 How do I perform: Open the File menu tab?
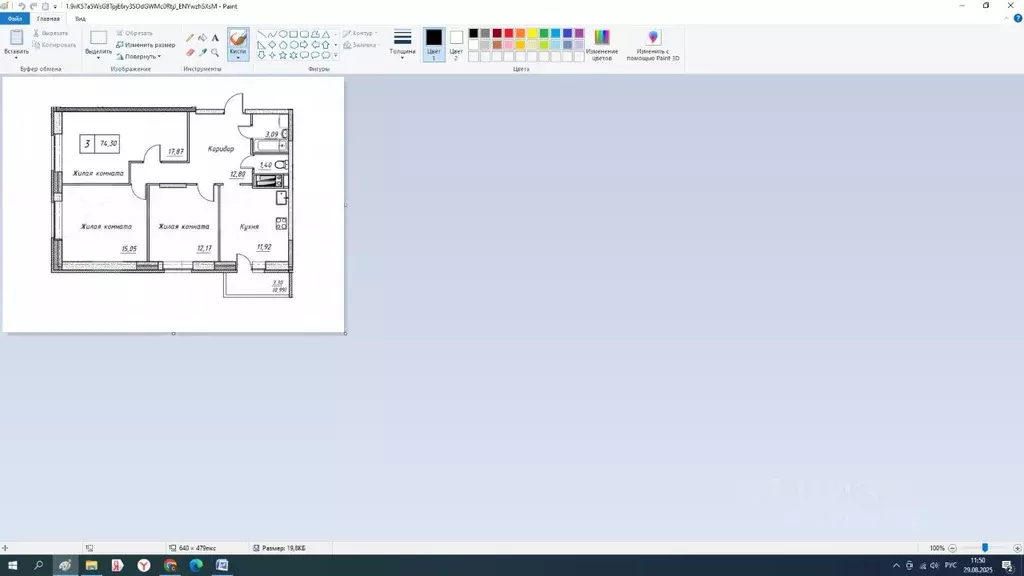pyautogui.click(x=15, y=19)
